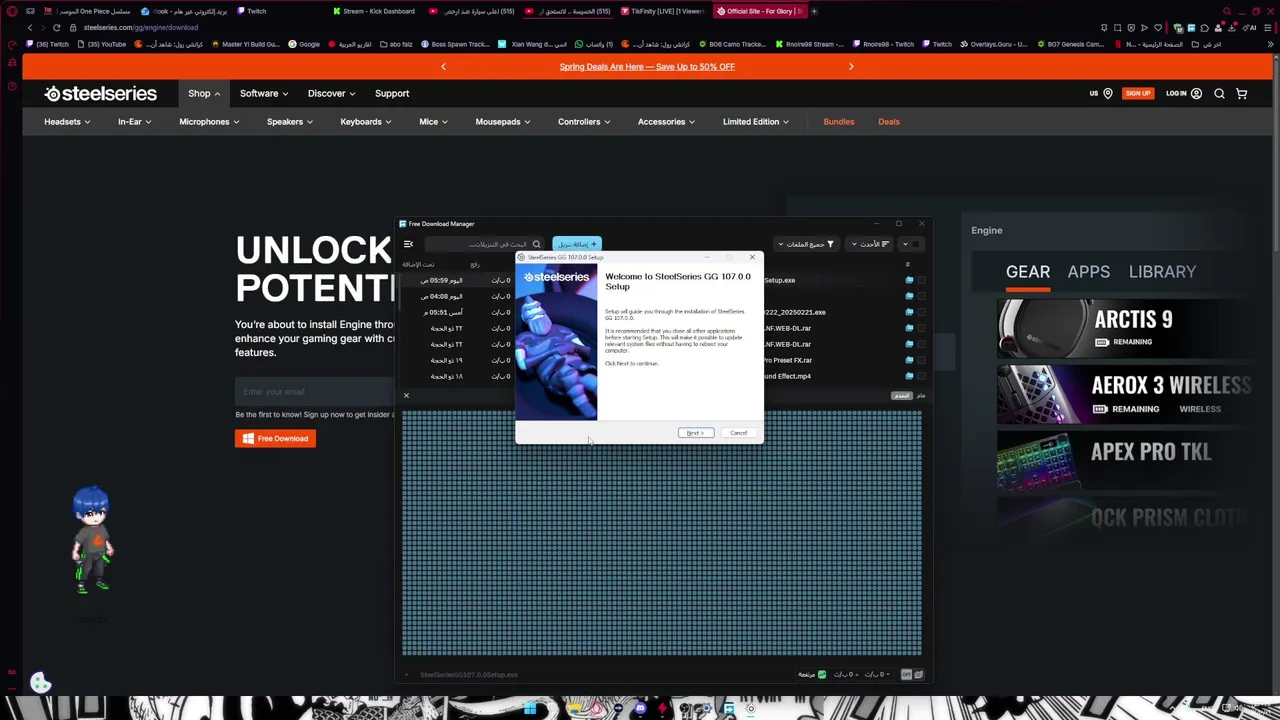Tick the checkbox for 222_20250221.exe row
This screenshot has height=720, width=1280.
[921, 312]
